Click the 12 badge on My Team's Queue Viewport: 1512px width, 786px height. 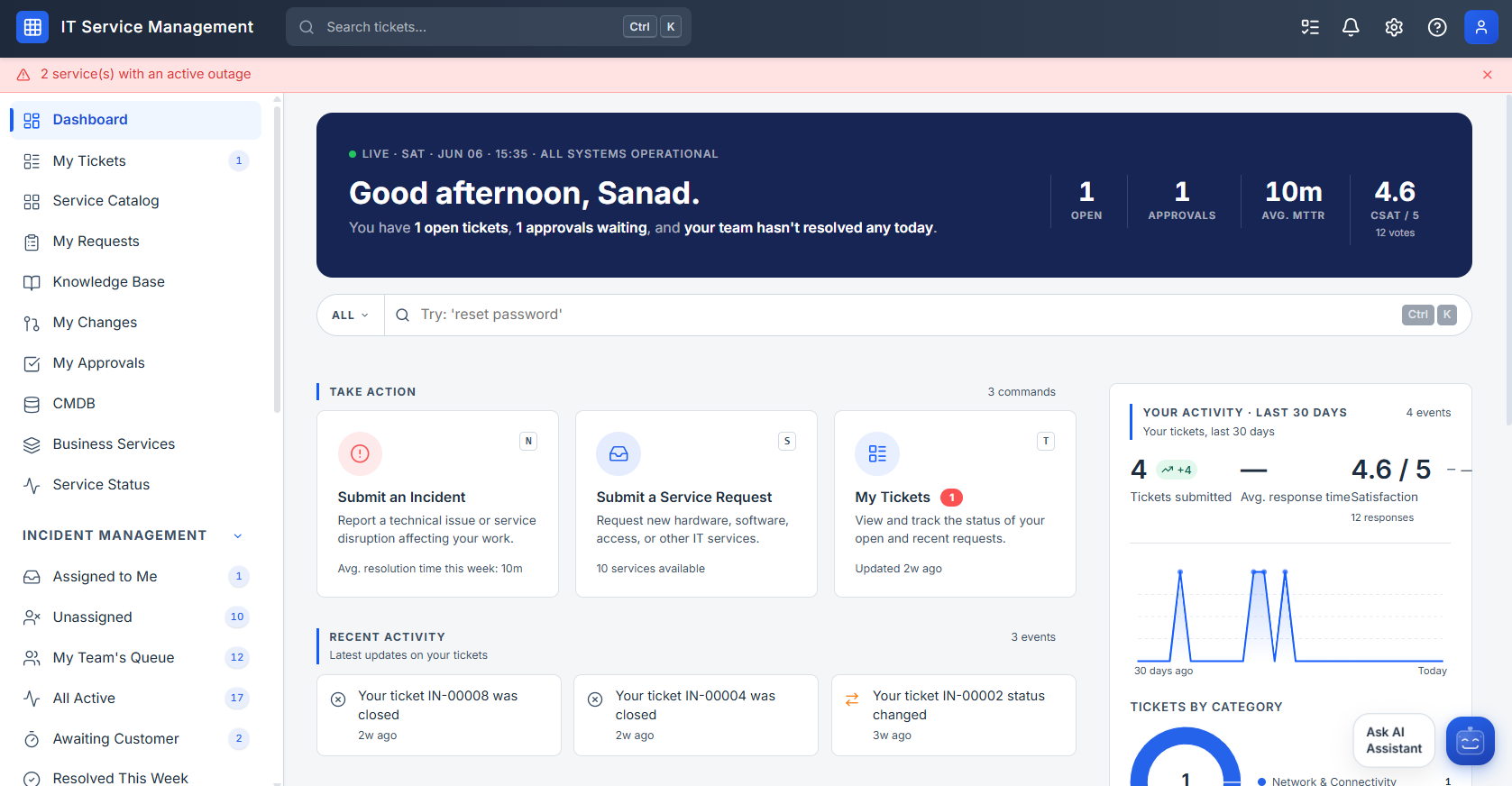click(237, 658)
